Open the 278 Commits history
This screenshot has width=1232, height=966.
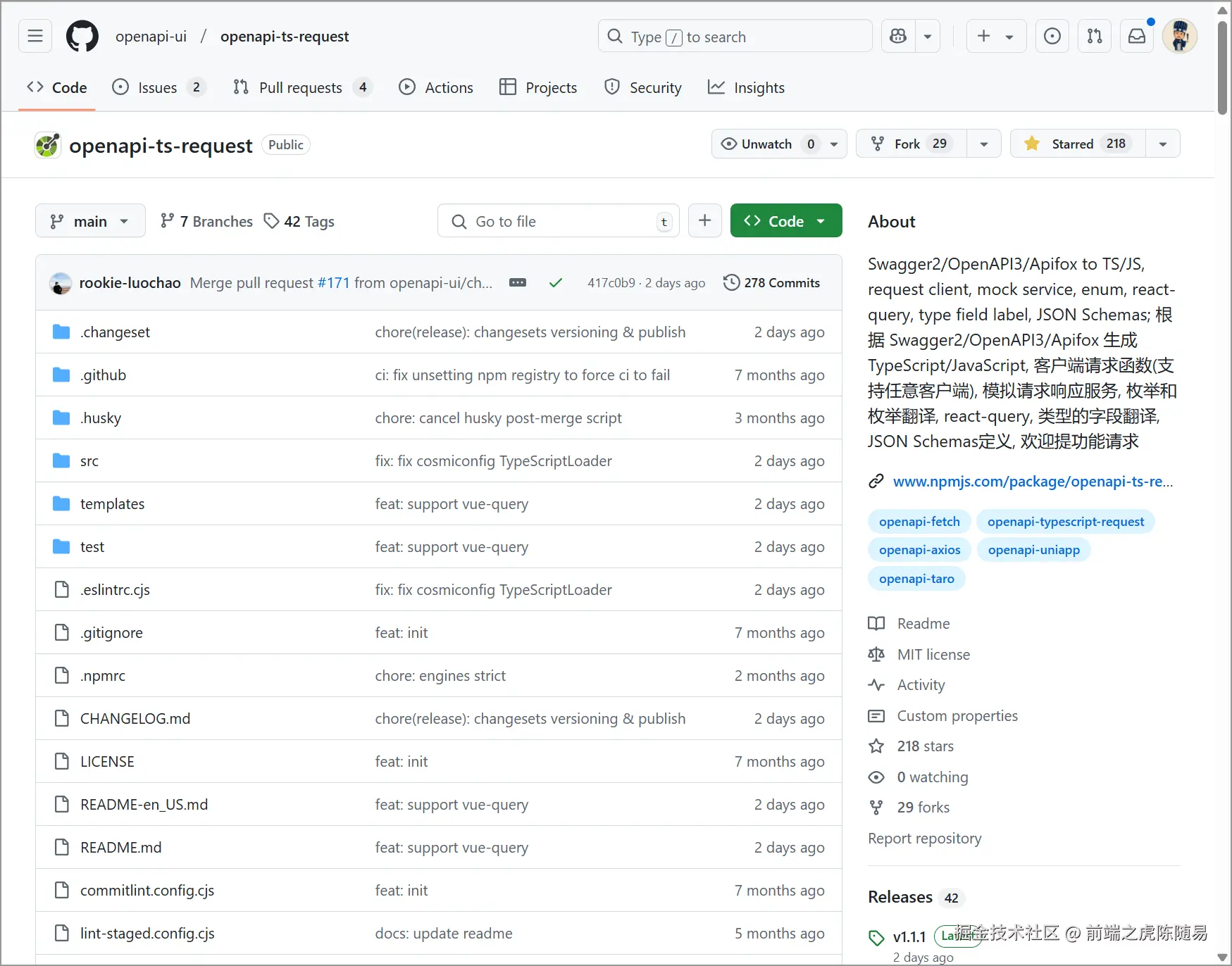coord(772,282)
